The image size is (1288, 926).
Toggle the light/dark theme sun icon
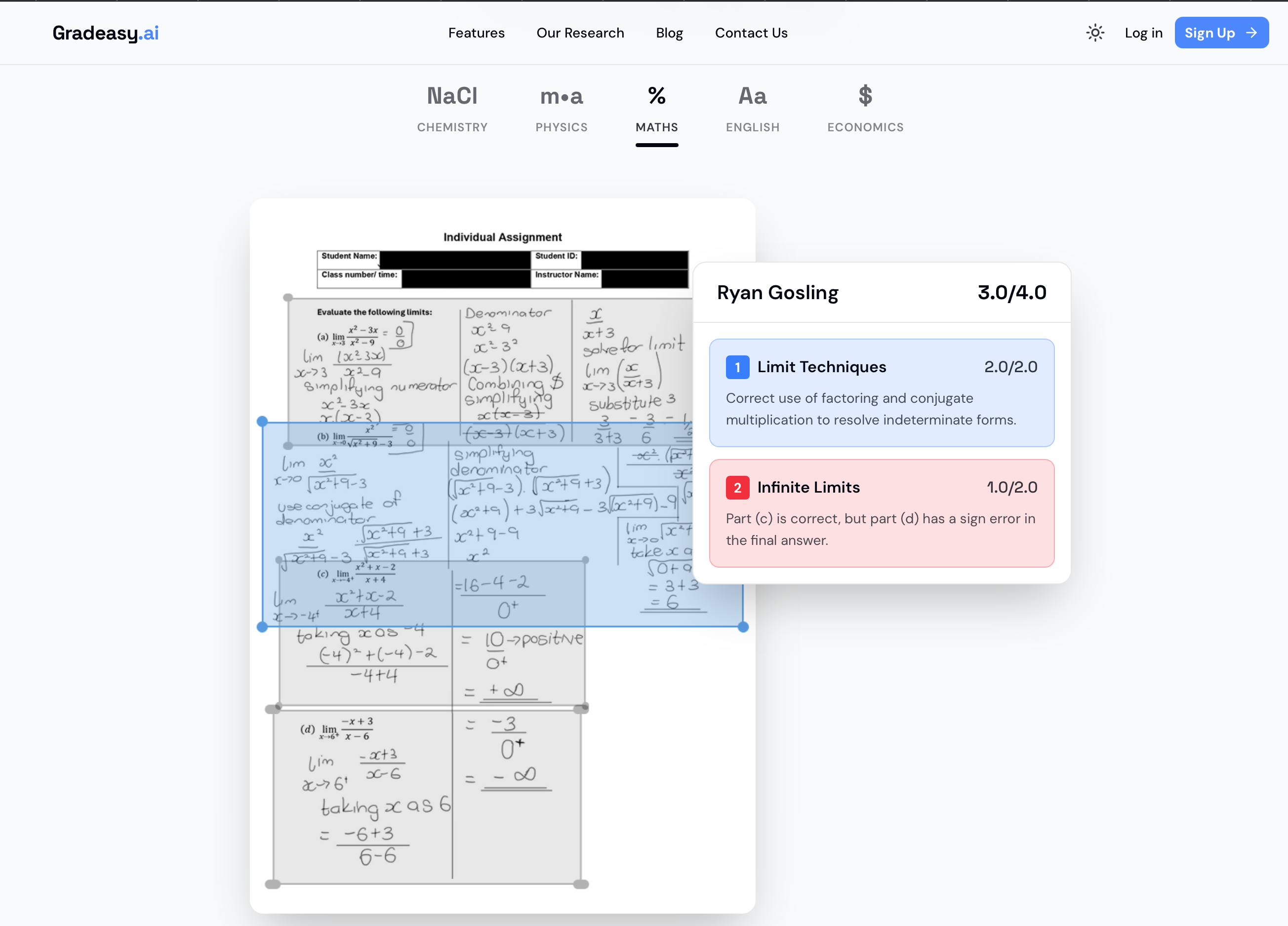pos(1095,33)
